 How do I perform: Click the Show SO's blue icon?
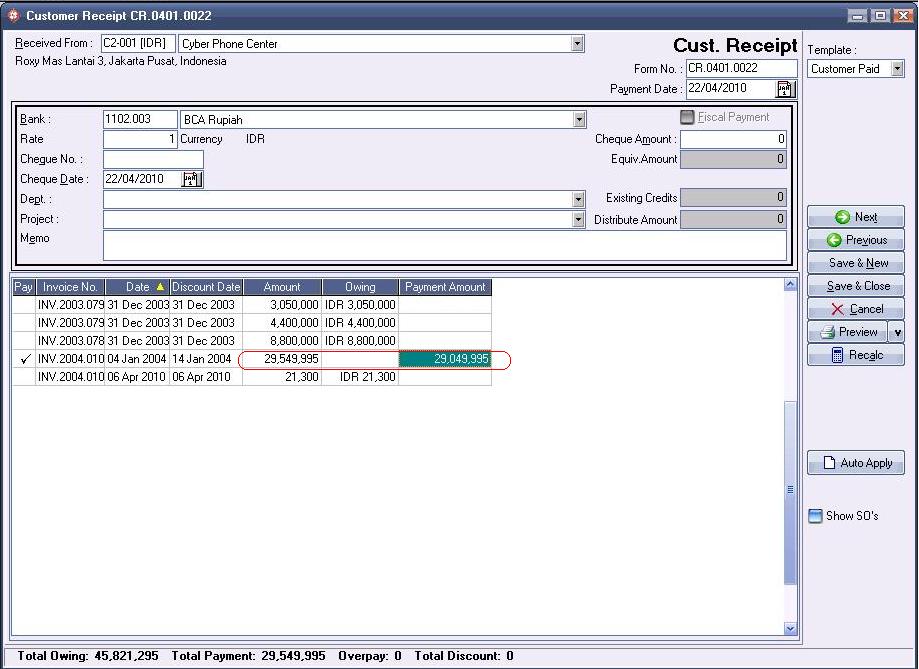[815, 515]
